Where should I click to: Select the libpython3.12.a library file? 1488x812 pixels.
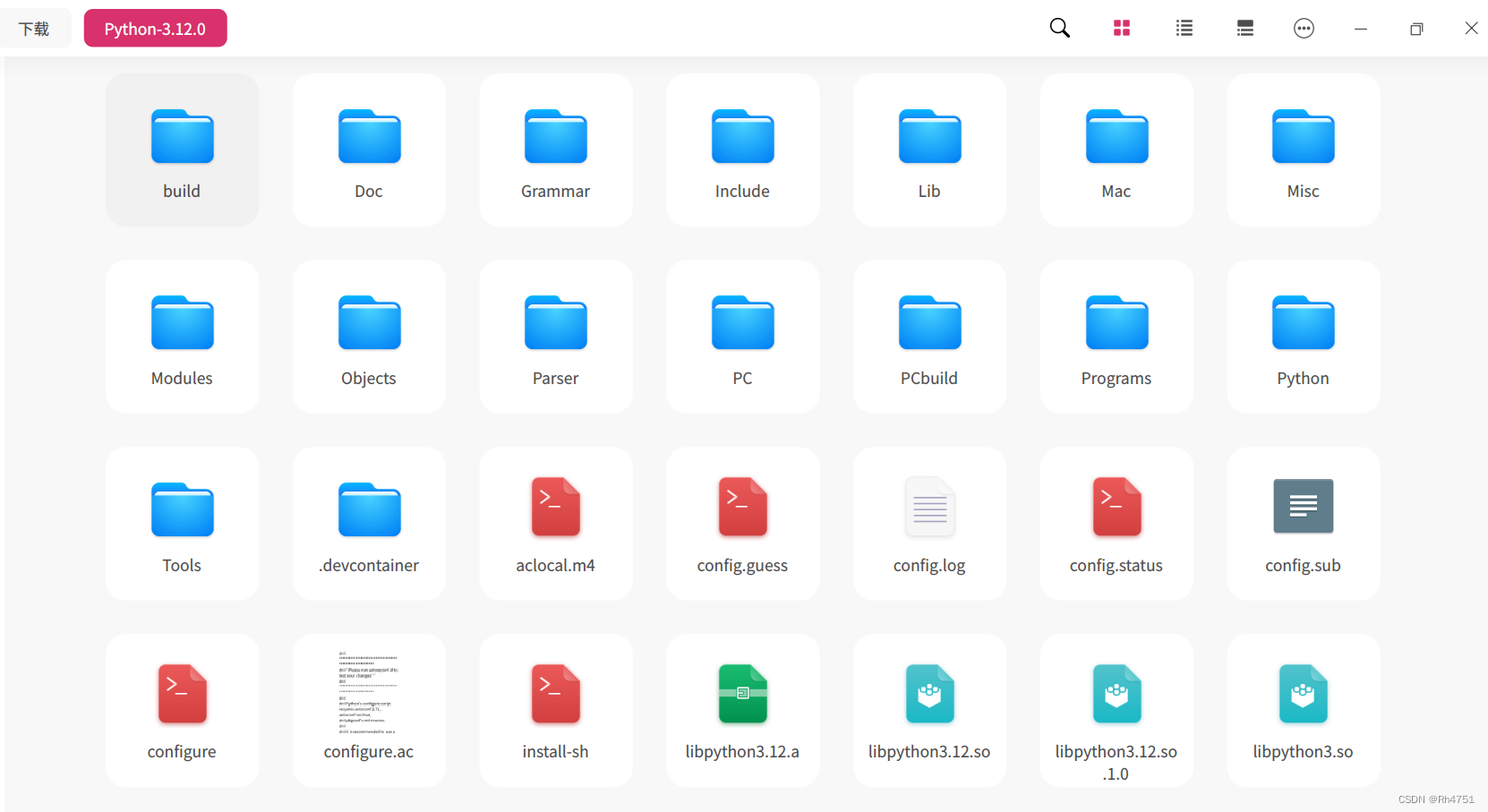click(742, 710)
